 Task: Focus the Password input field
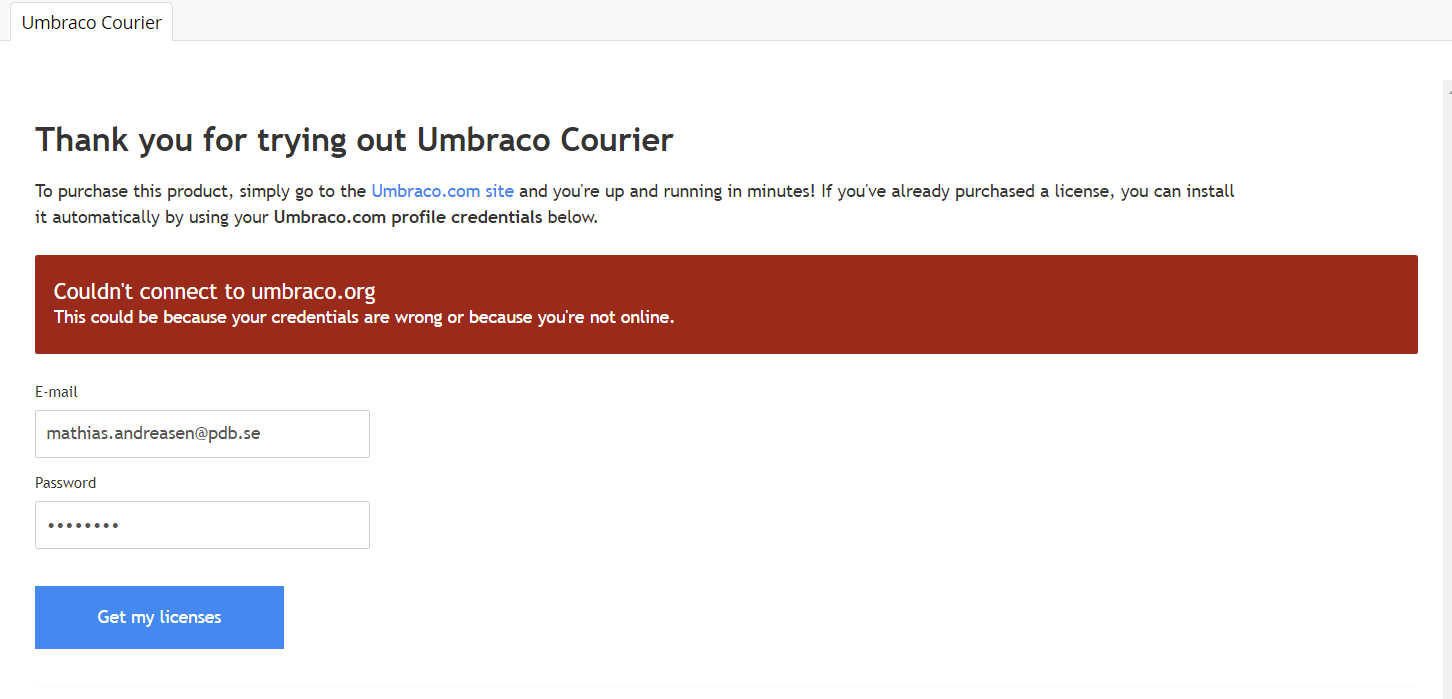pos(202,525)
